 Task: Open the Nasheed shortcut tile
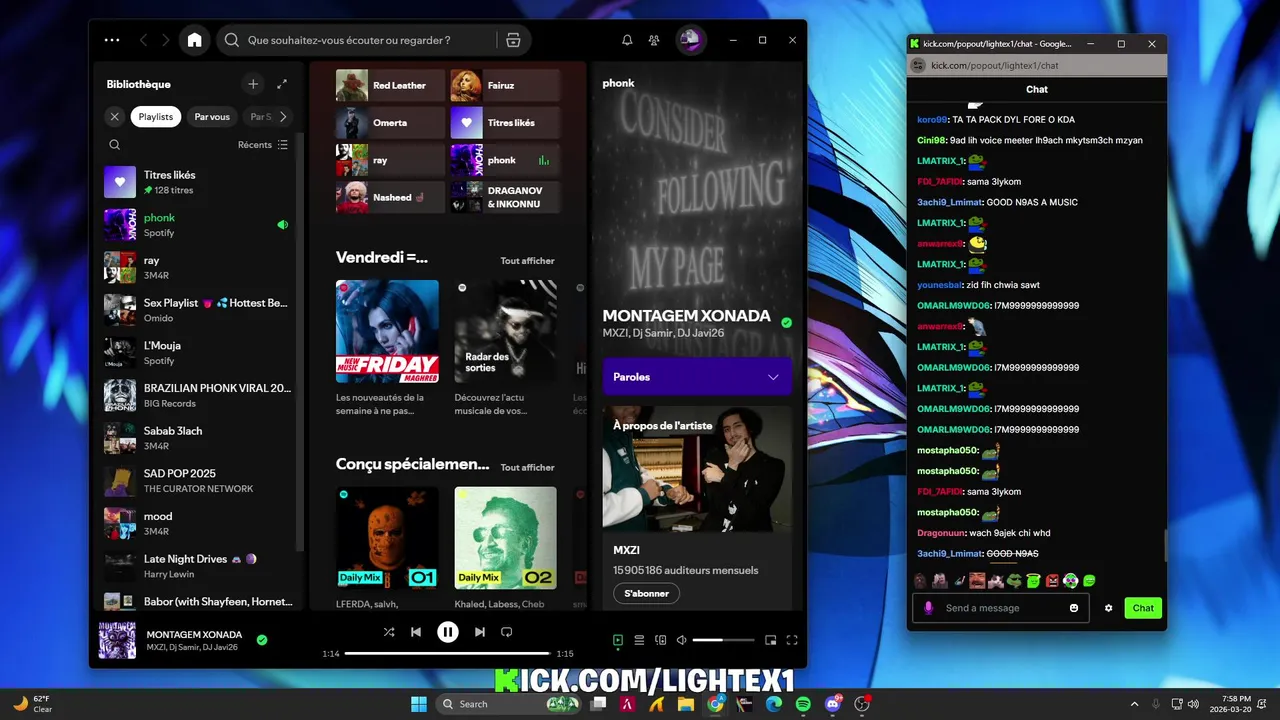391,197
